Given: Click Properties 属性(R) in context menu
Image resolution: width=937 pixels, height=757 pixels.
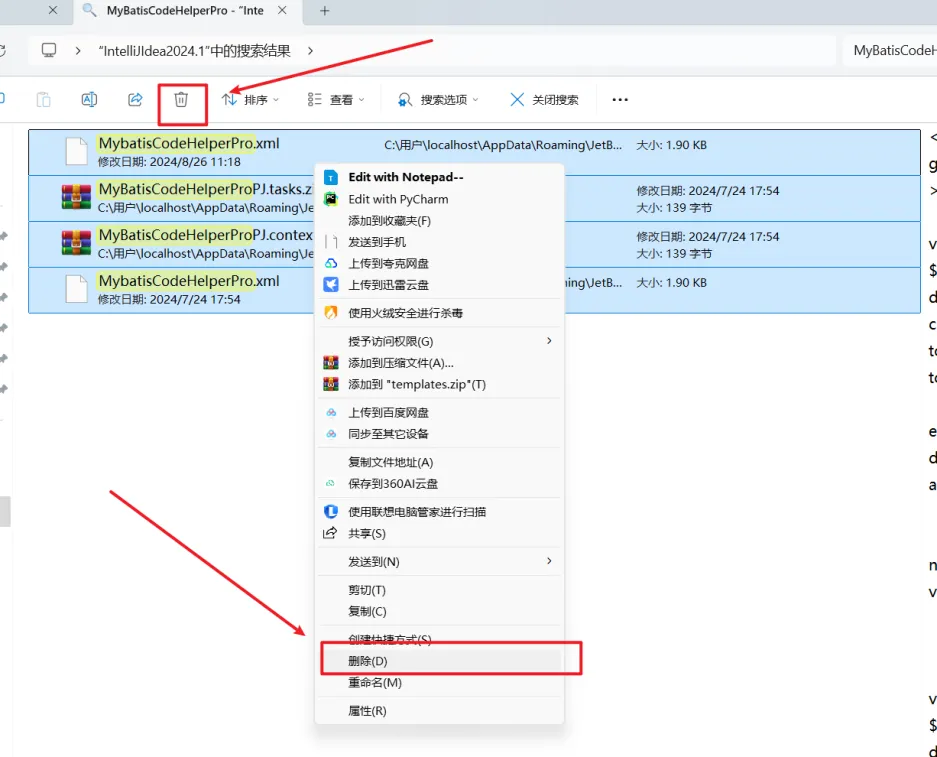Looking at the screenshot, I should point(439,710).
